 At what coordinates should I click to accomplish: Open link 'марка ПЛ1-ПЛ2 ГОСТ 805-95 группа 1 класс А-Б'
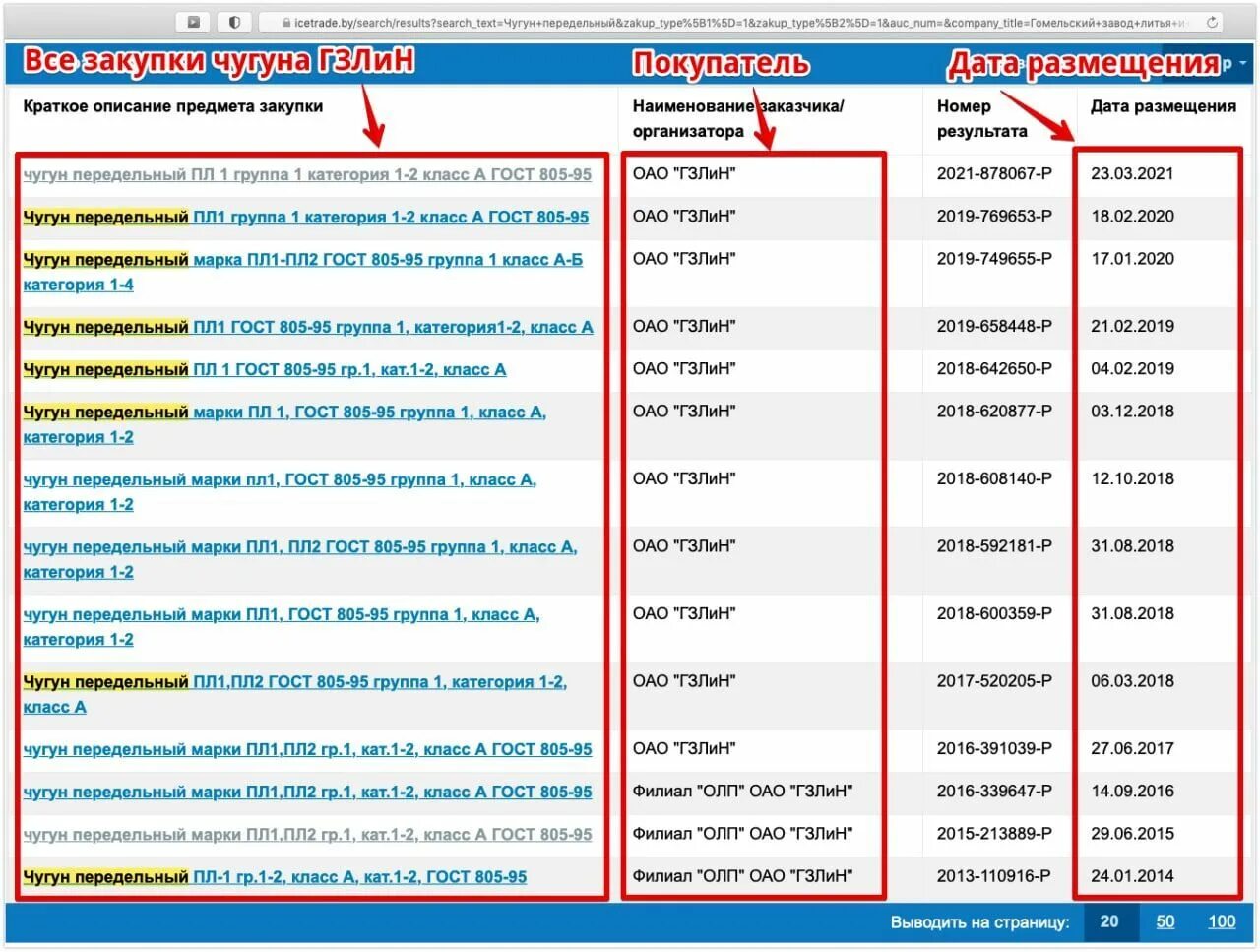[x=388, y=259]
